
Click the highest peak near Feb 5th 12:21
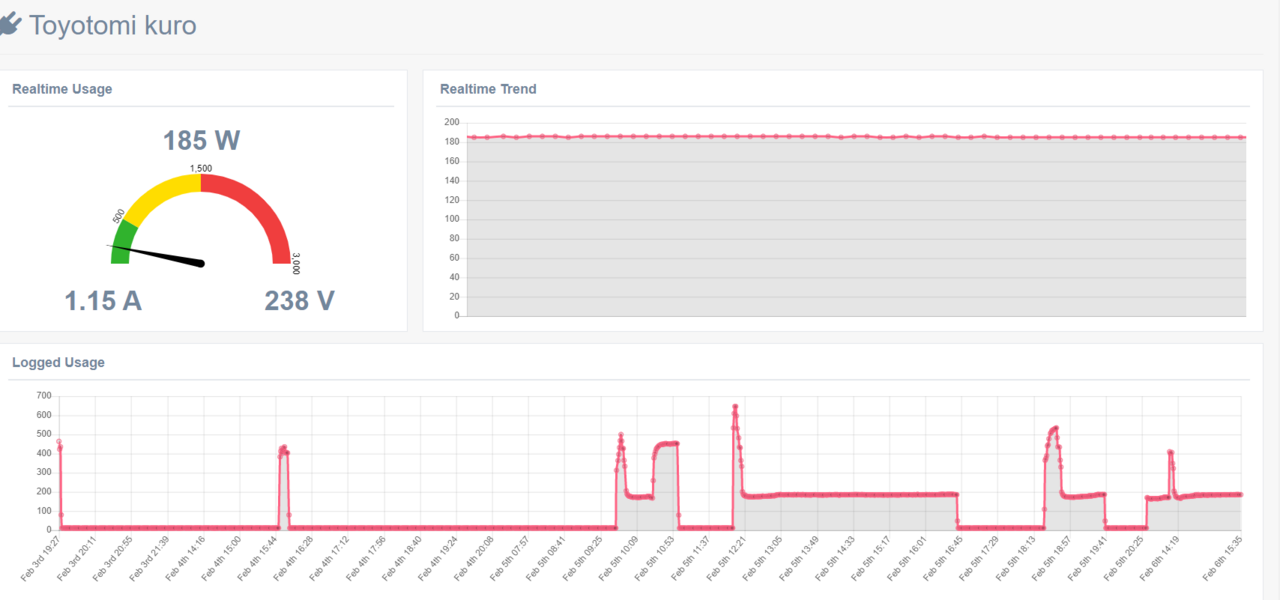(x=735, y=407)
